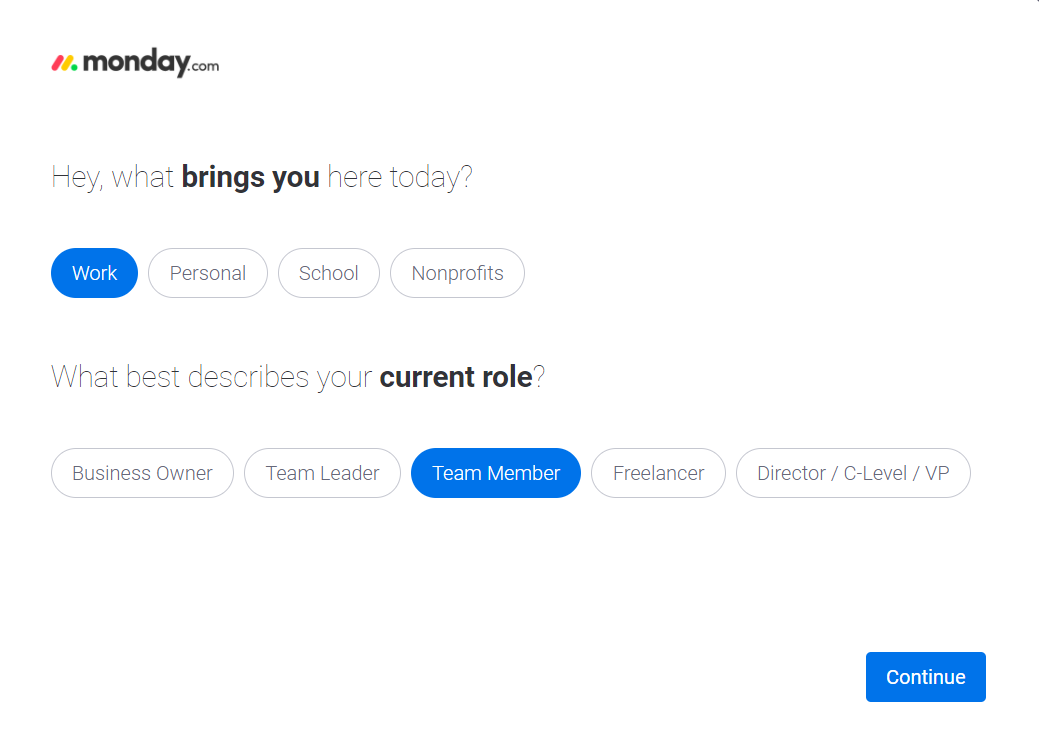The height and width of the screenshot is (742, 1039).
Task: Select Director / C-Level / VP role
Action: 853,472
